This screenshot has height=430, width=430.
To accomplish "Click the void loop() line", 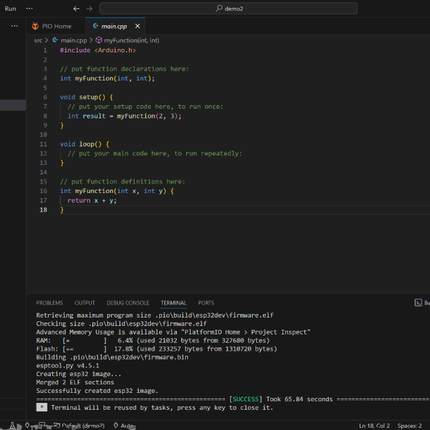I will (85, 144).
